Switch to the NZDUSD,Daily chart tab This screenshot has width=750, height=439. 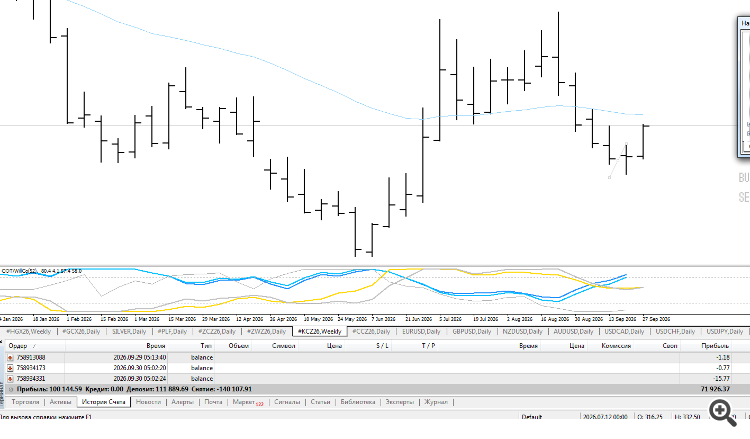[522, 331]
